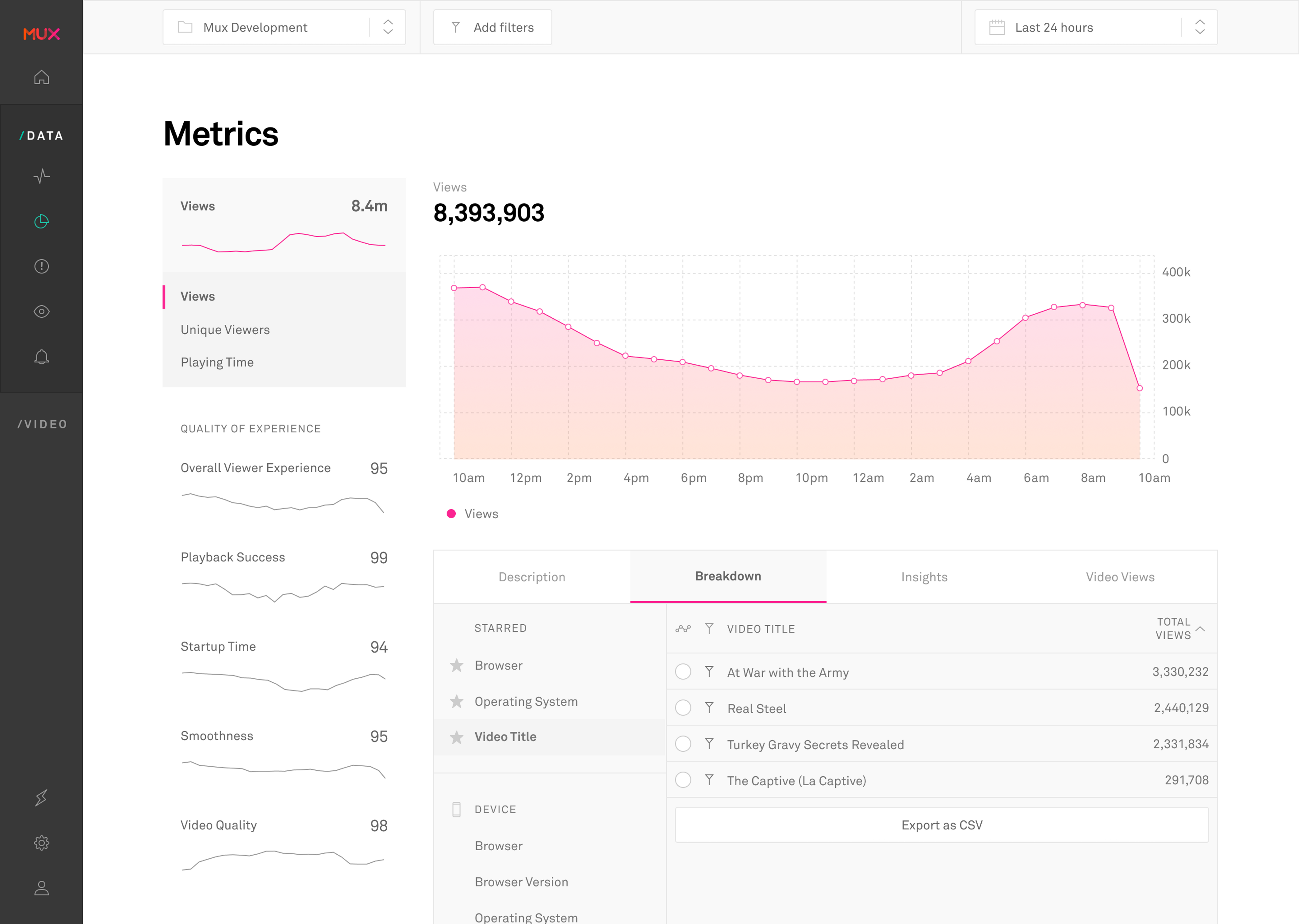Click the lightning bolt icon in sidebar
1299x924 pixels.
pos(42,798)
